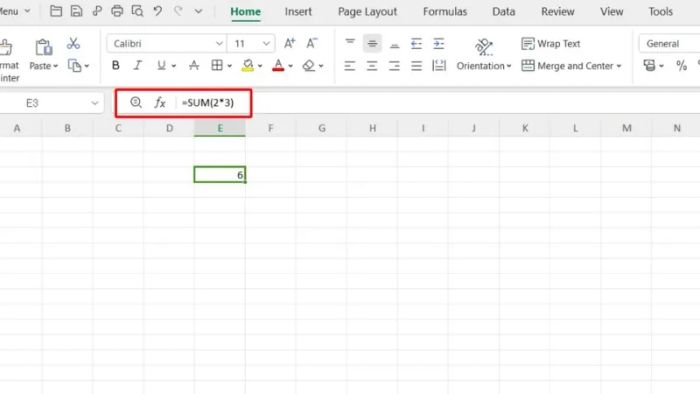Click the eraser Clear icon
This screenshot has height=394, width=700.
308,66
